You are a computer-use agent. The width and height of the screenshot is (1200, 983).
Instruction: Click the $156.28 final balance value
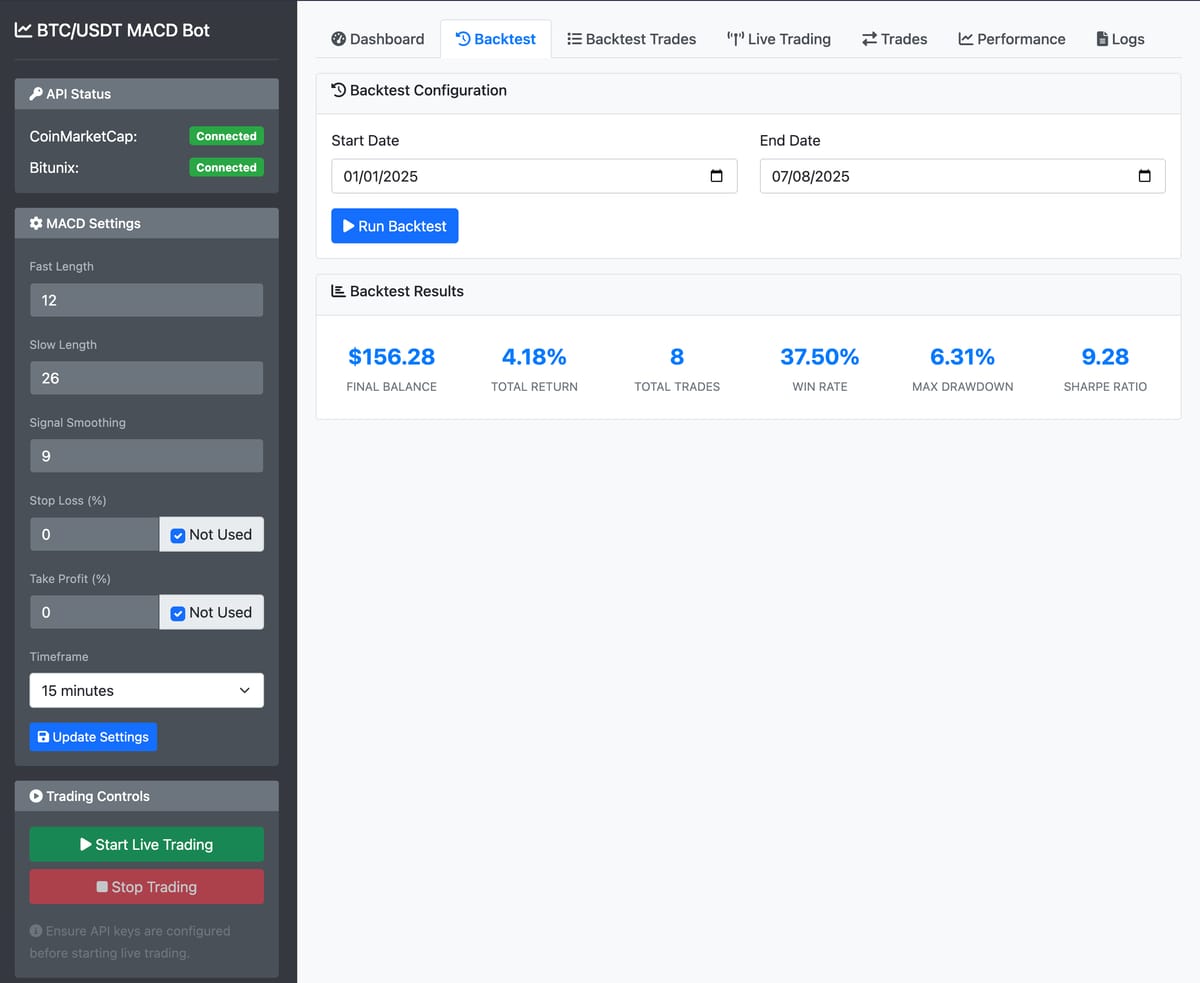(391, 357)
